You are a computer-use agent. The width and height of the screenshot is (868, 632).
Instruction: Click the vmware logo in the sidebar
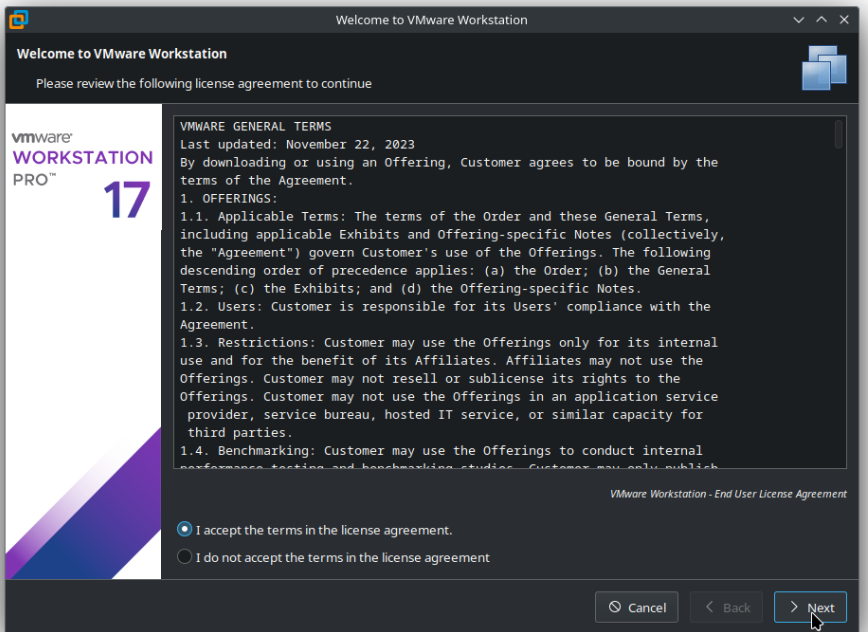[41, 137]
